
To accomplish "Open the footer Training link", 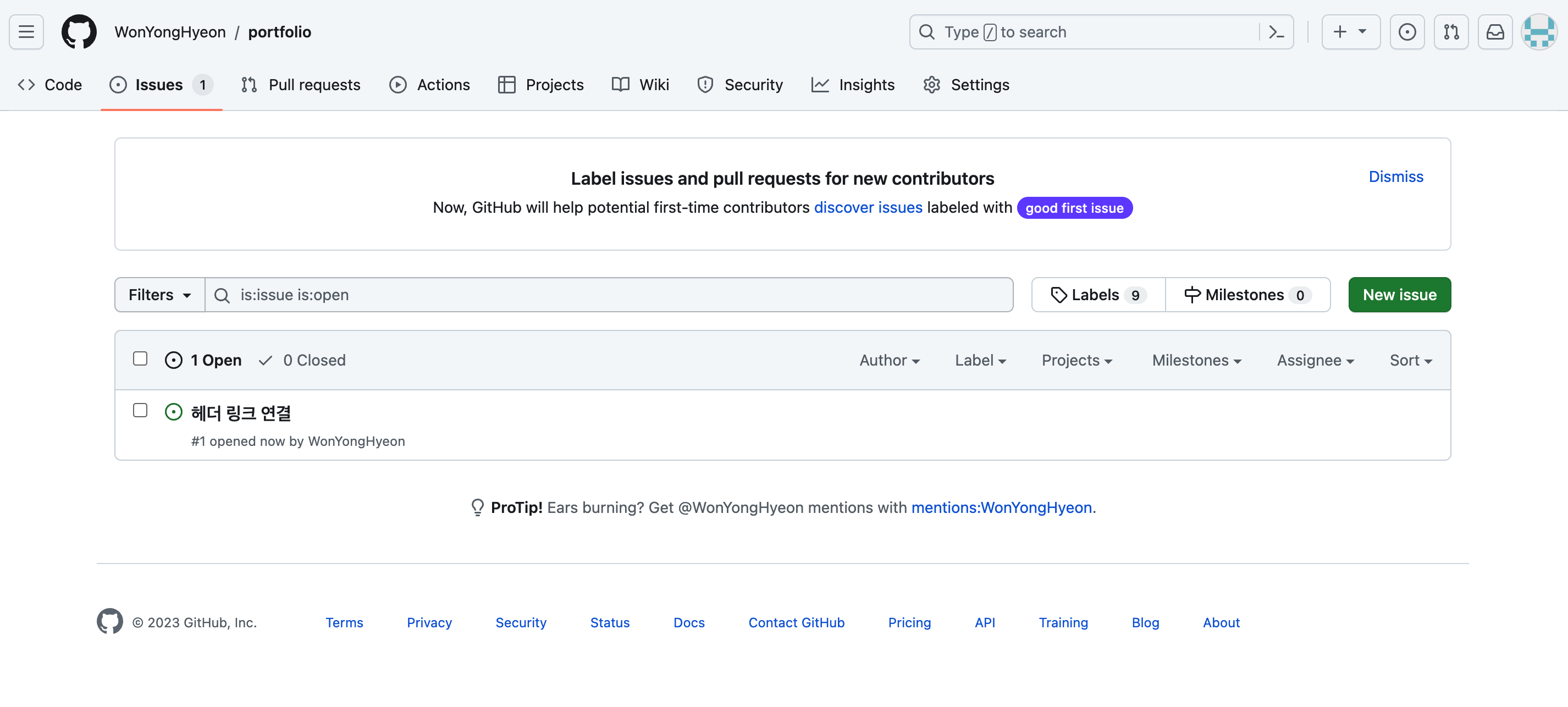I will (1063, 622).
